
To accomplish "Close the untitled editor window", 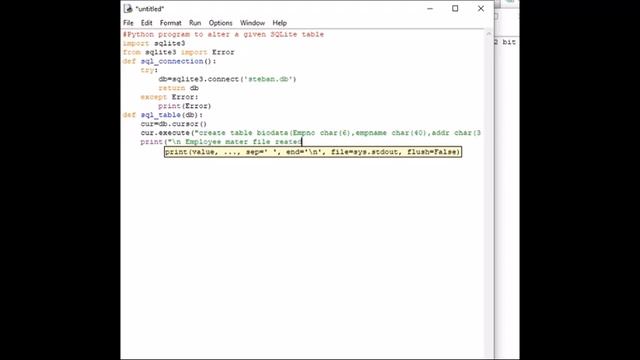I will [x=481, y=9].
